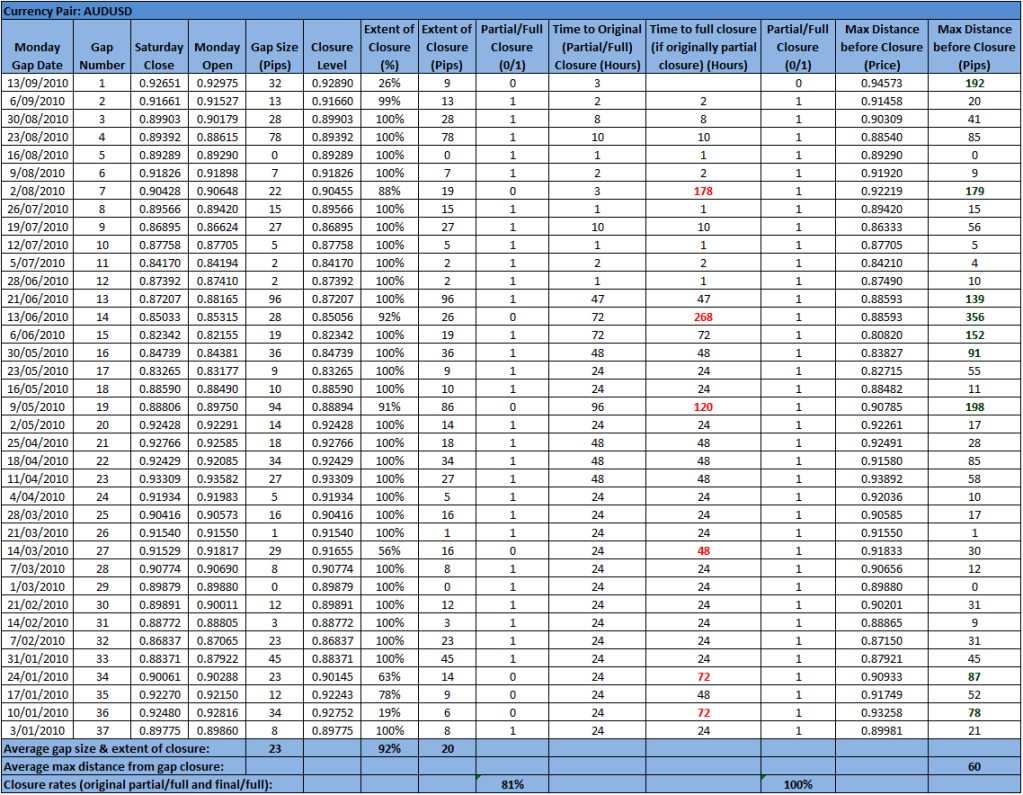Click the 99% extent of closure cell
This screenshot has height=795, width=1023.
pos(389,101)
